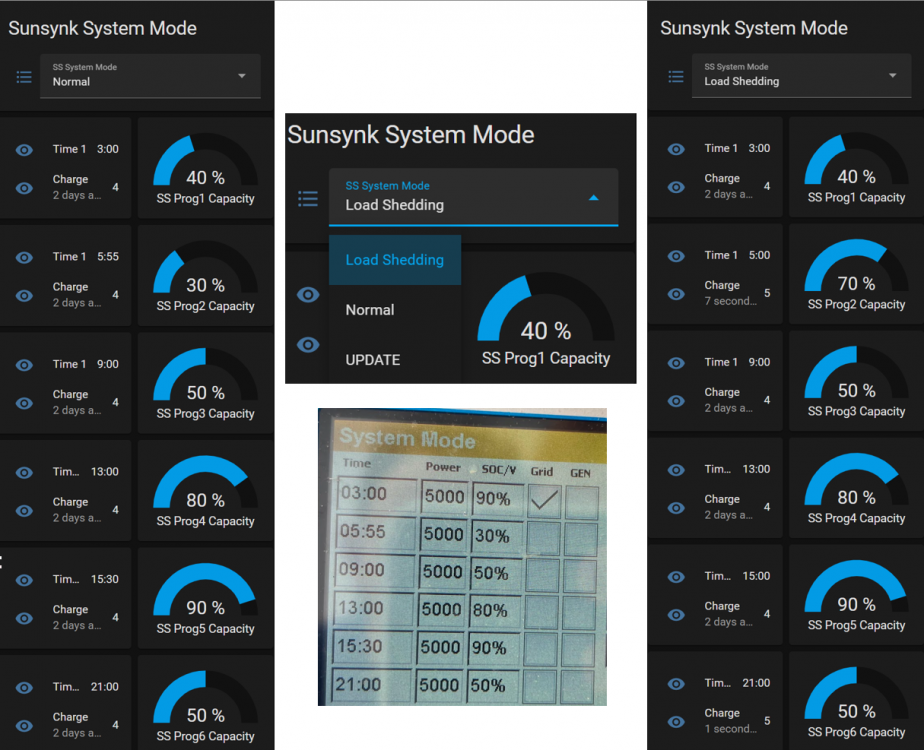Image resolution: width=924 pixels, height=750 pixels.
Task: Click eye icon beside Tim... 15:00
Action: pyautogui.click(x=676, y=577)
